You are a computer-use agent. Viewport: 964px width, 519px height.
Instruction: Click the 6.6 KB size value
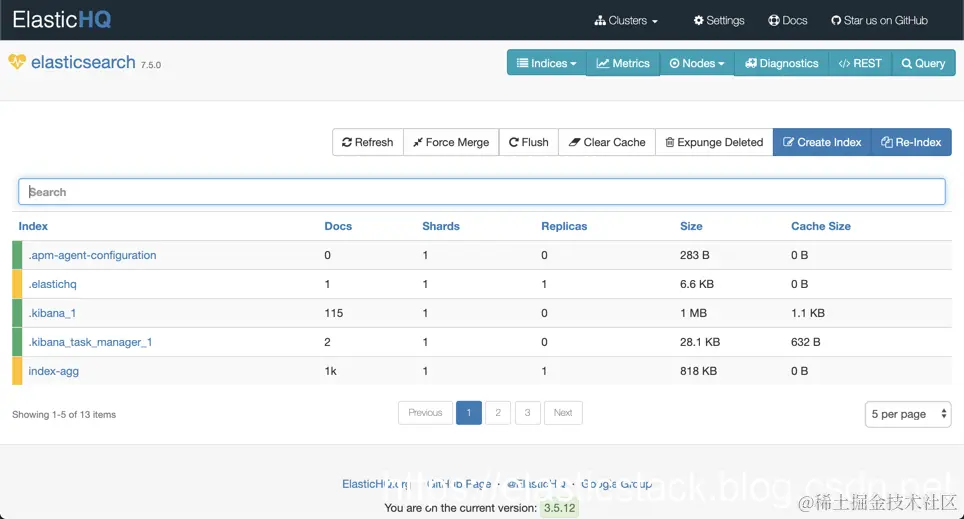[x=697, y=284]
